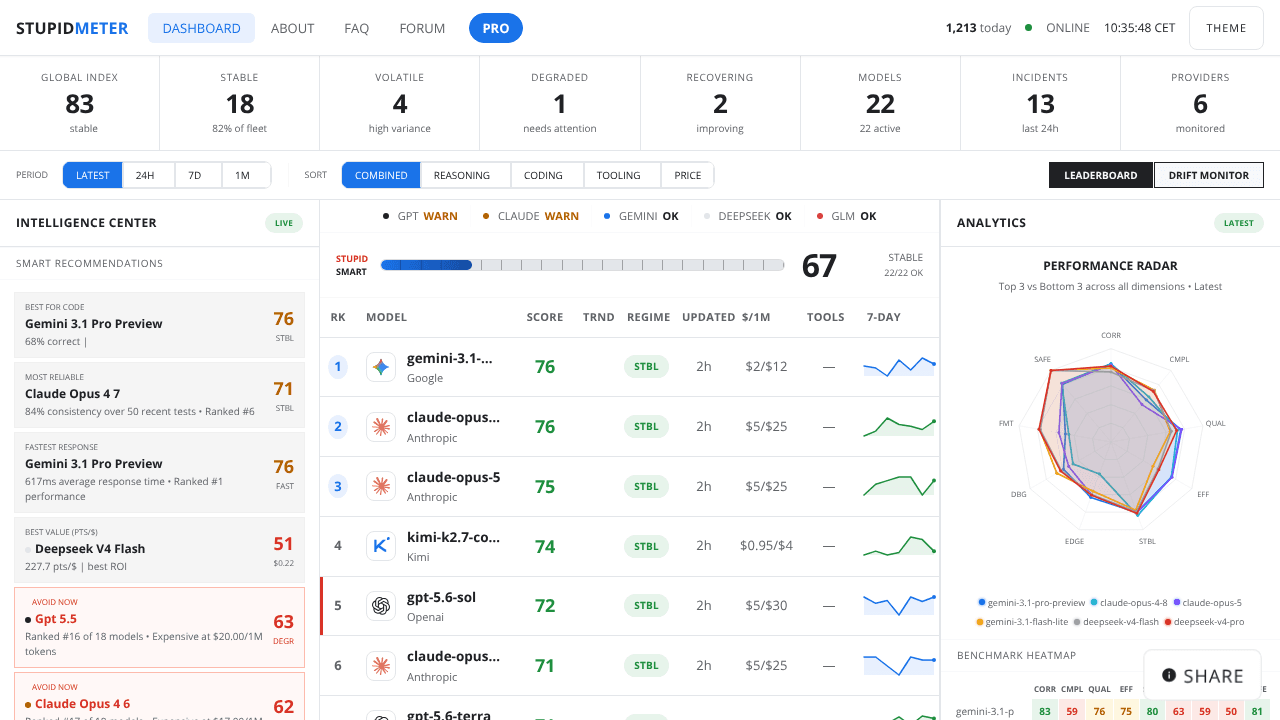Open the Dashboard nav tab

click(x=201, y=28)
